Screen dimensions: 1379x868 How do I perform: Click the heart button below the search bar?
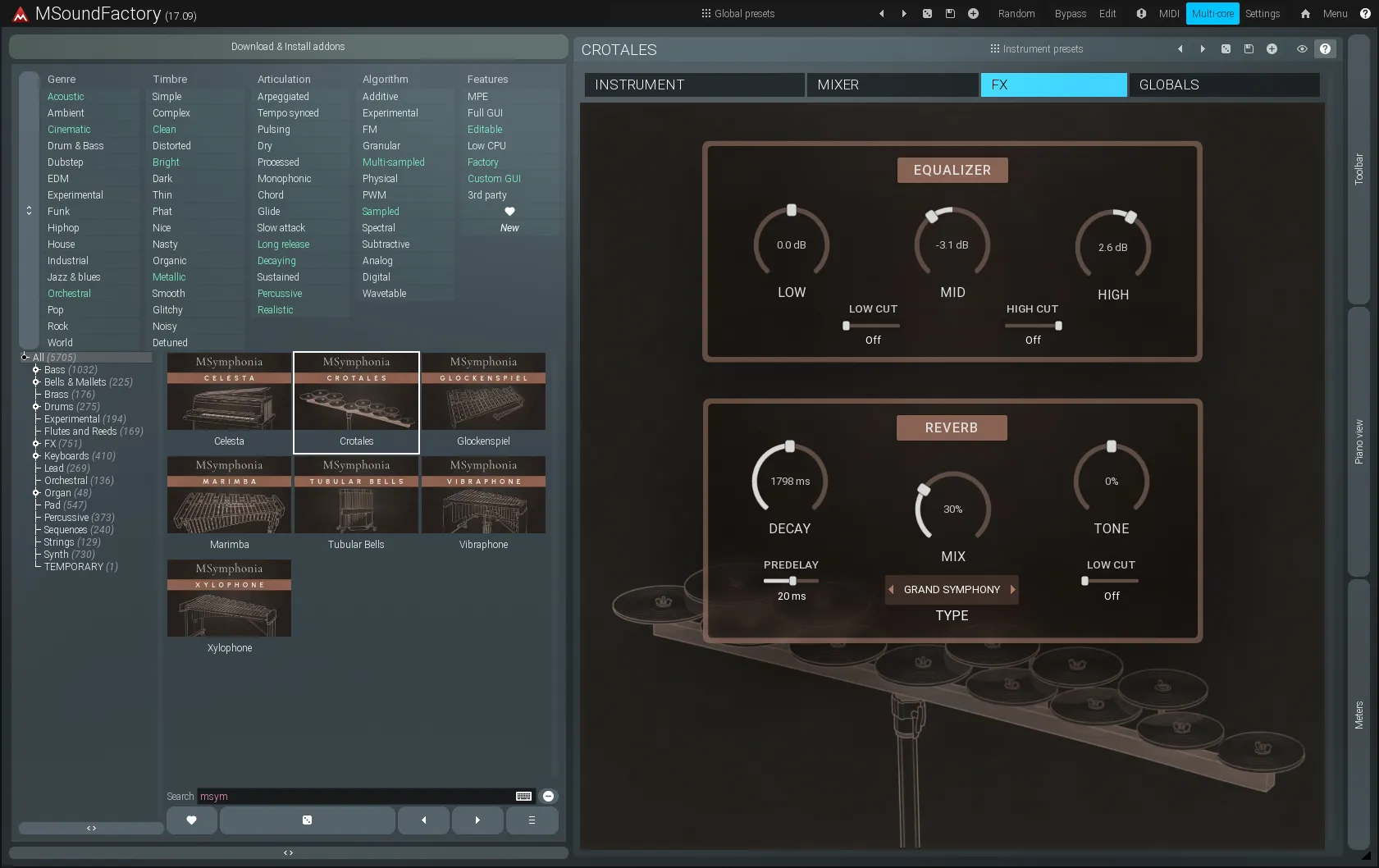click(x=192, y=820)
